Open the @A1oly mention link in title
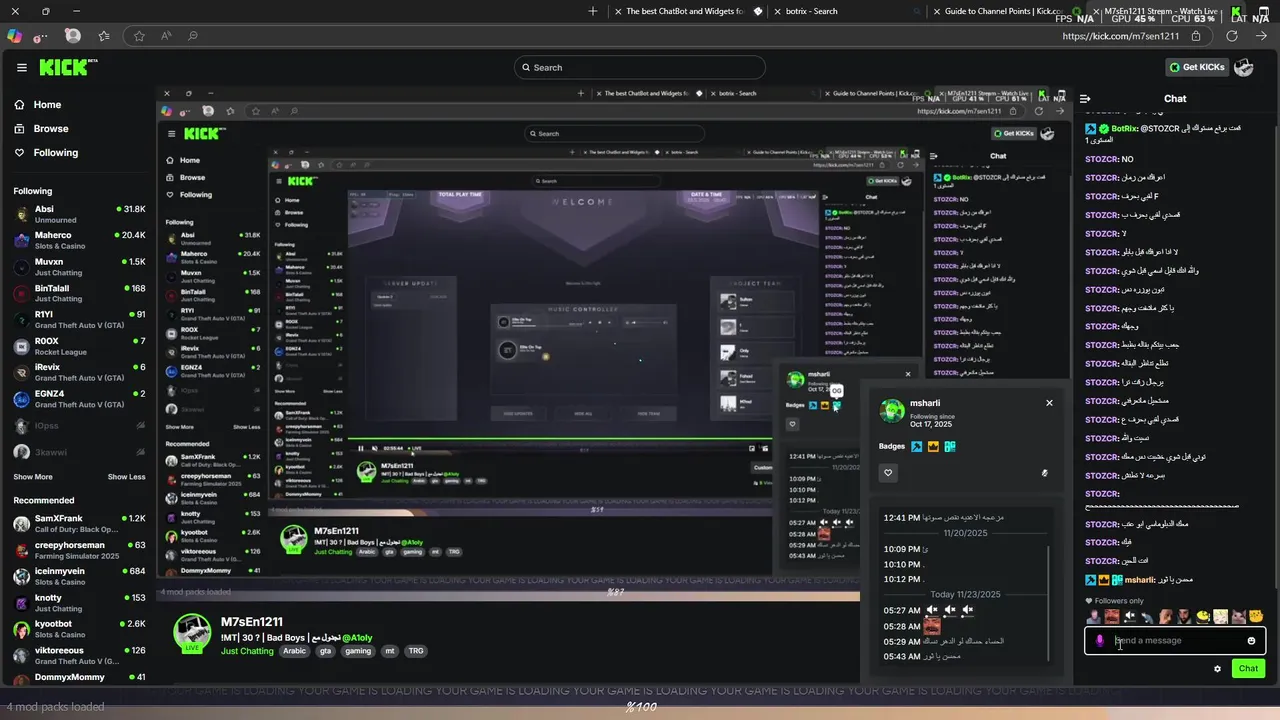This screenshot has height=720, width=1280. coord(357,637)
